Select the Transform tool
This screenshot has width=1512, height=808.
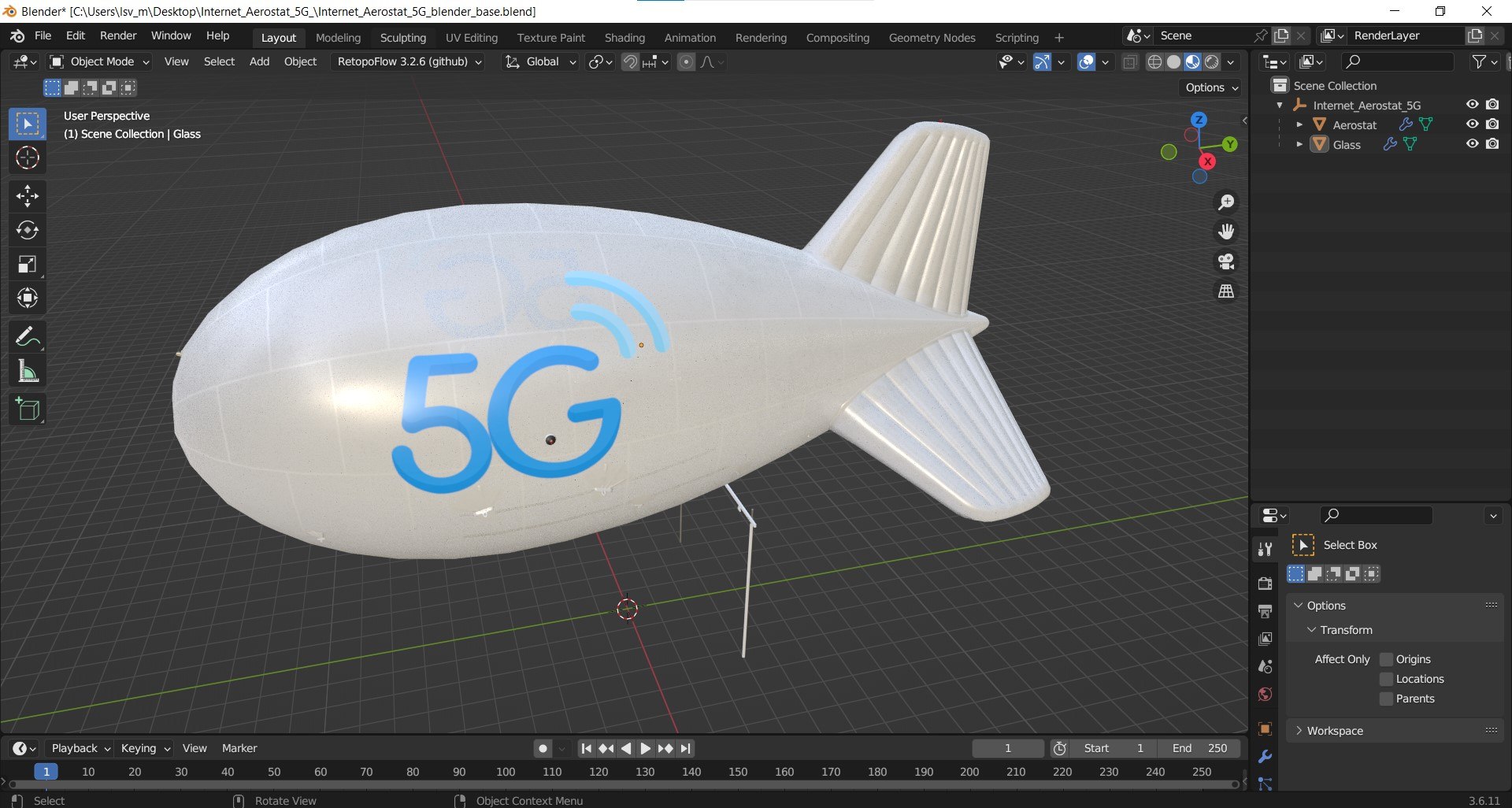tap(28, 298)
